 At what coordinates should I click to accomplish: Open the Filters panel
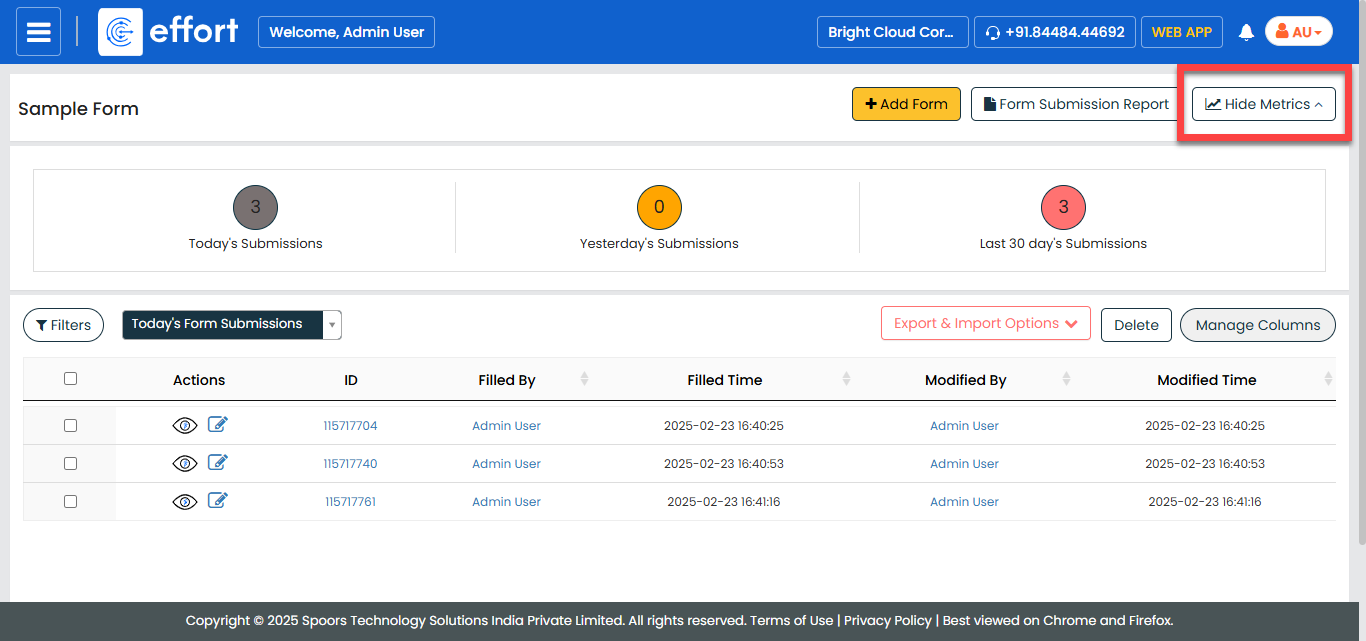point(63,325)
